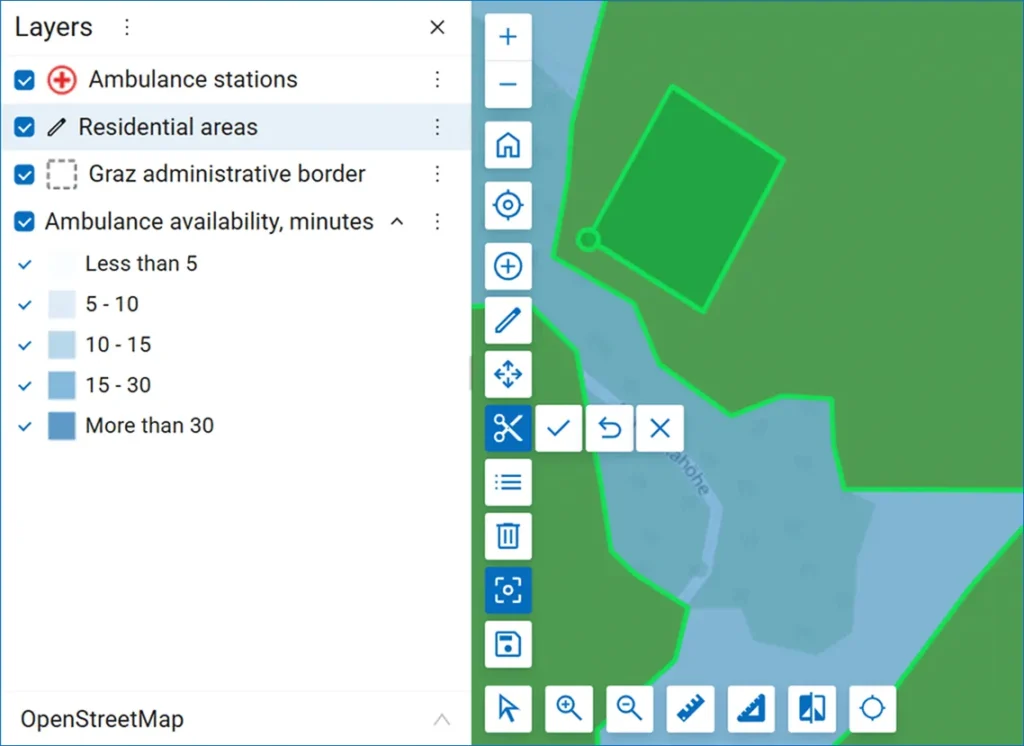Click the home extent button

click(508, 146)
